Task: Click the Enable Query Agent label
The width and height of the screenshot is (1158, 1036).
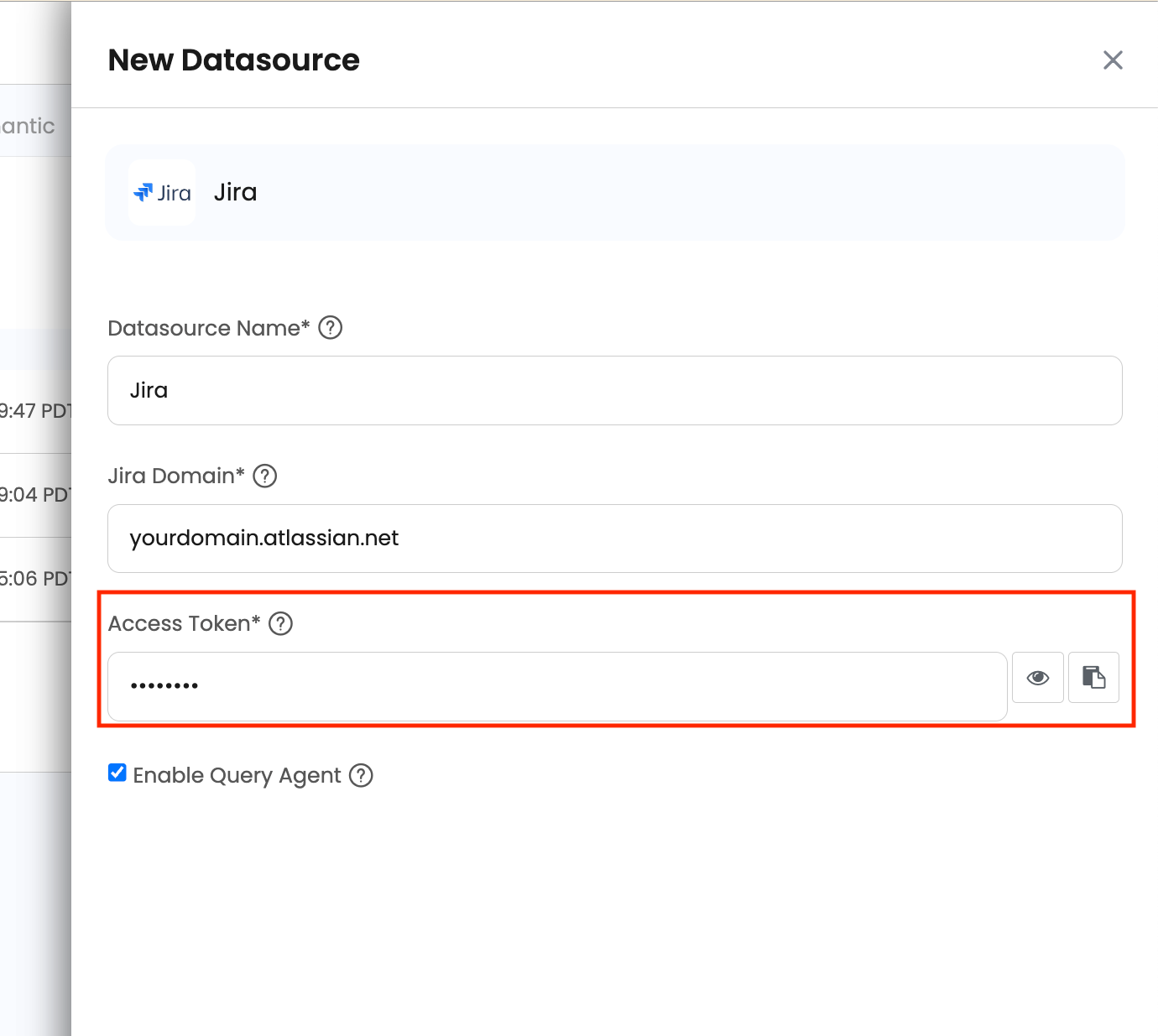Action: (237, 775)
